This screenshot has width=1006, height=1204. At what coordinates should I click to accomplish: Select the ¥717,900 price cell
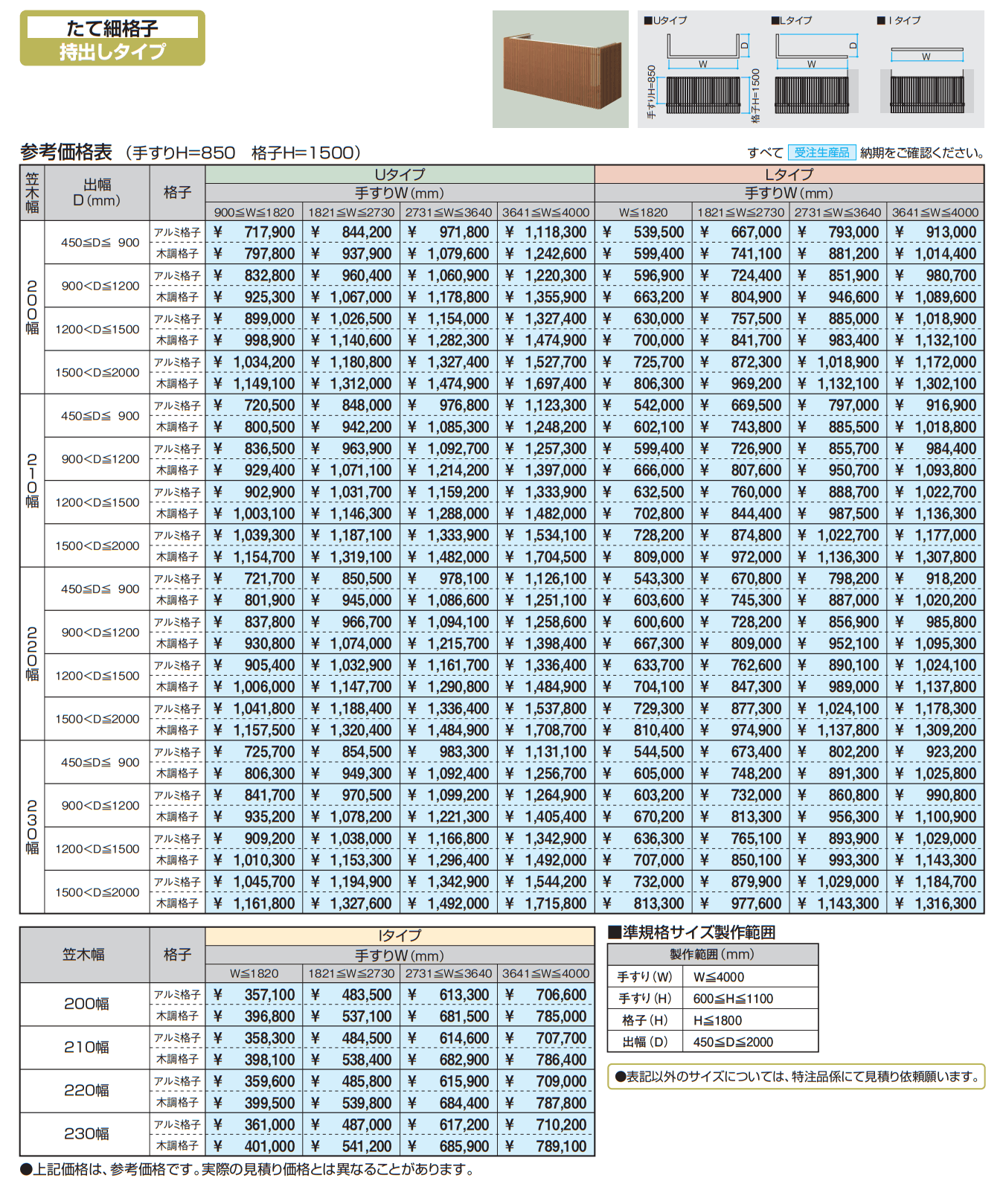(x=254, y=232)
